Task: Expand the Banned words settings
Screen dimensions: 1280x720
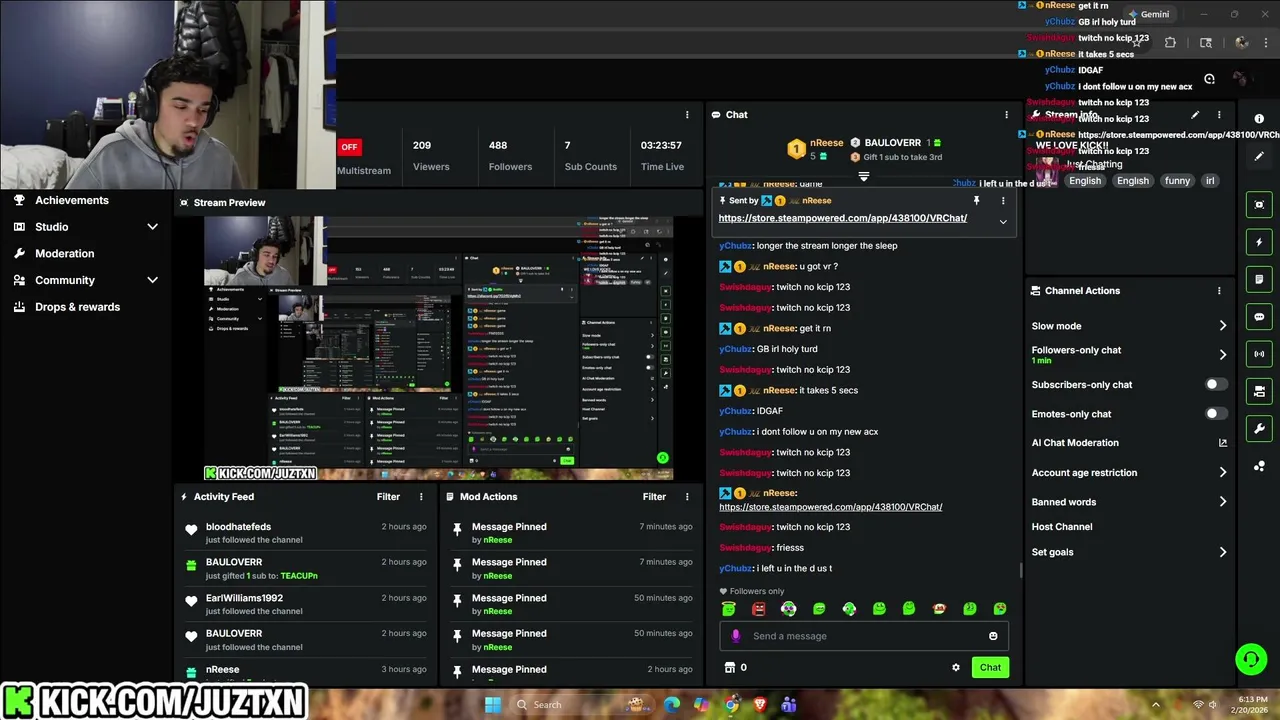Action: (1222, 502)
